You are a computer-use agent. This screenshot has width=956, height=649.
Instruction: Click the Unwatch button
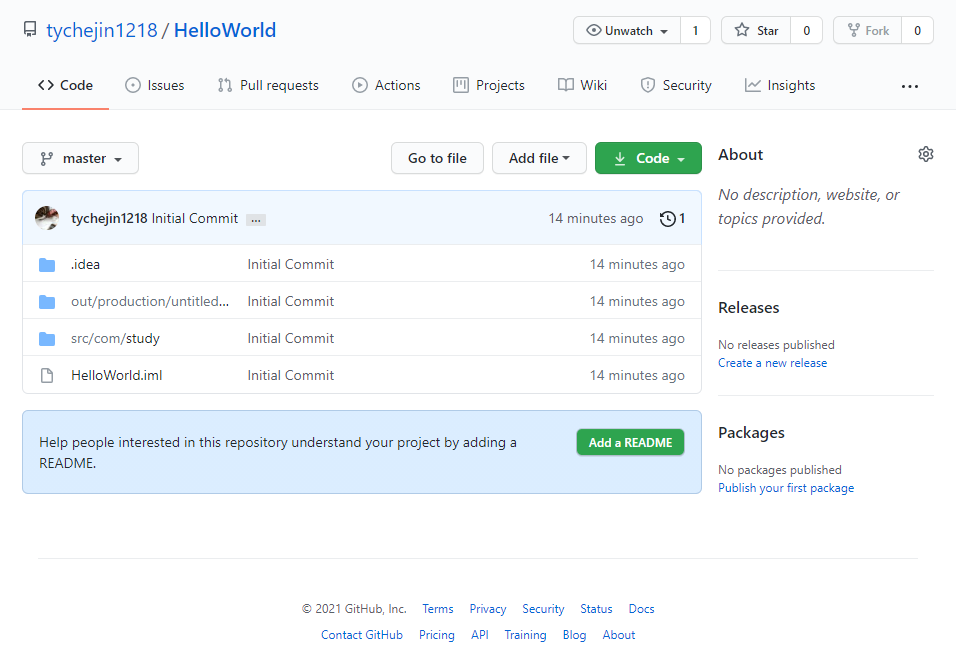[627, 30]
